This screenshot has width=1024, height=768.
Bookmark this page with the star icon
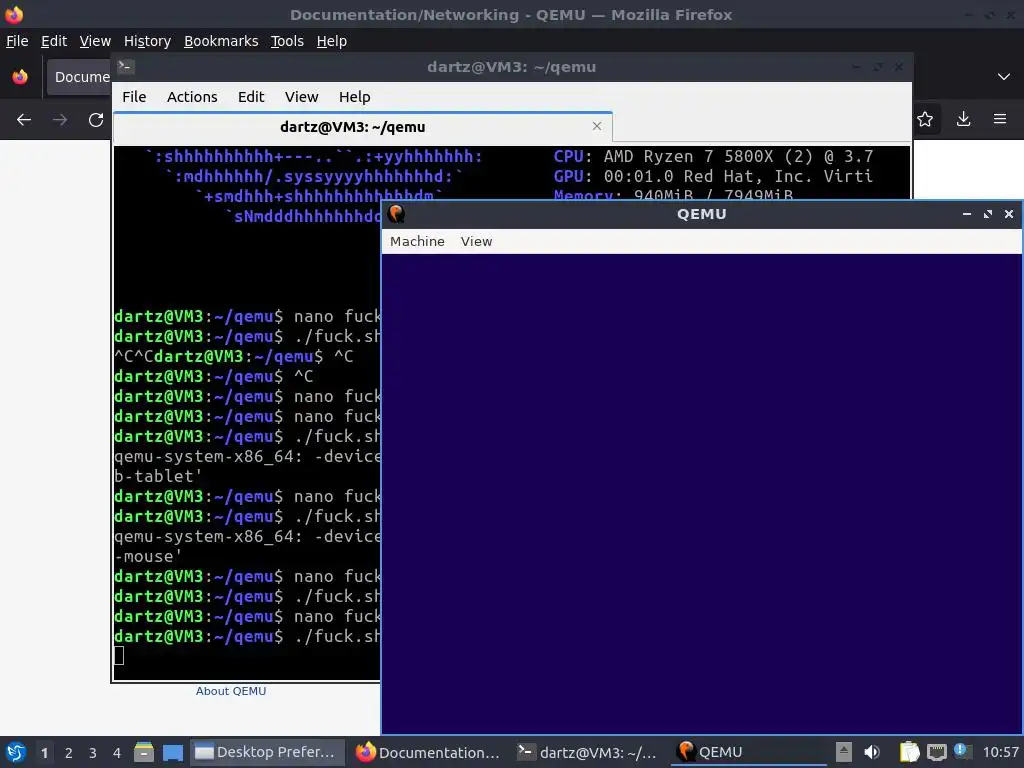pos(925,119)
